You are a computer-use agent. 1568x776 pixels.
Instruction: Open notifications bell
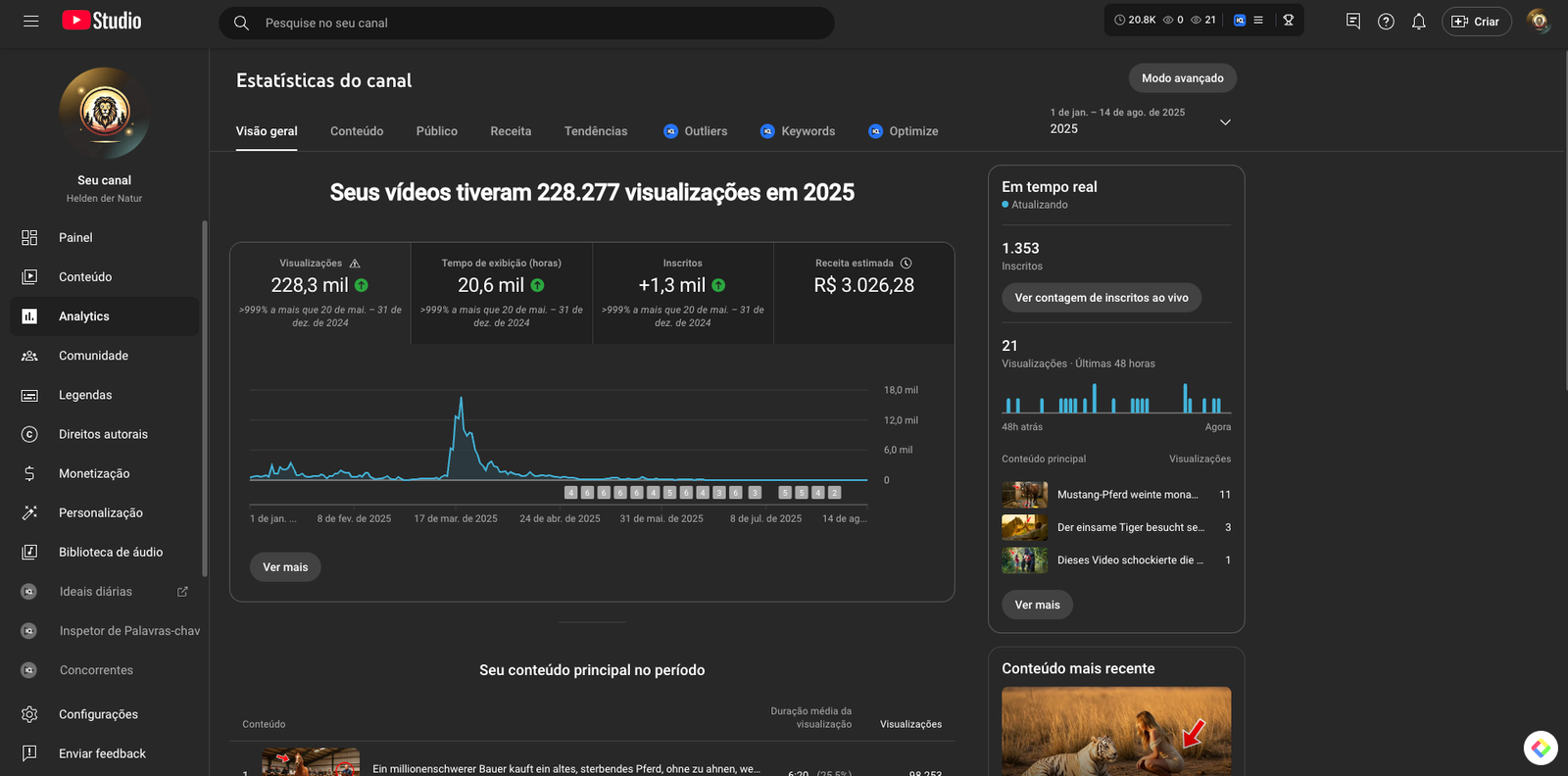click(1419, 22)
